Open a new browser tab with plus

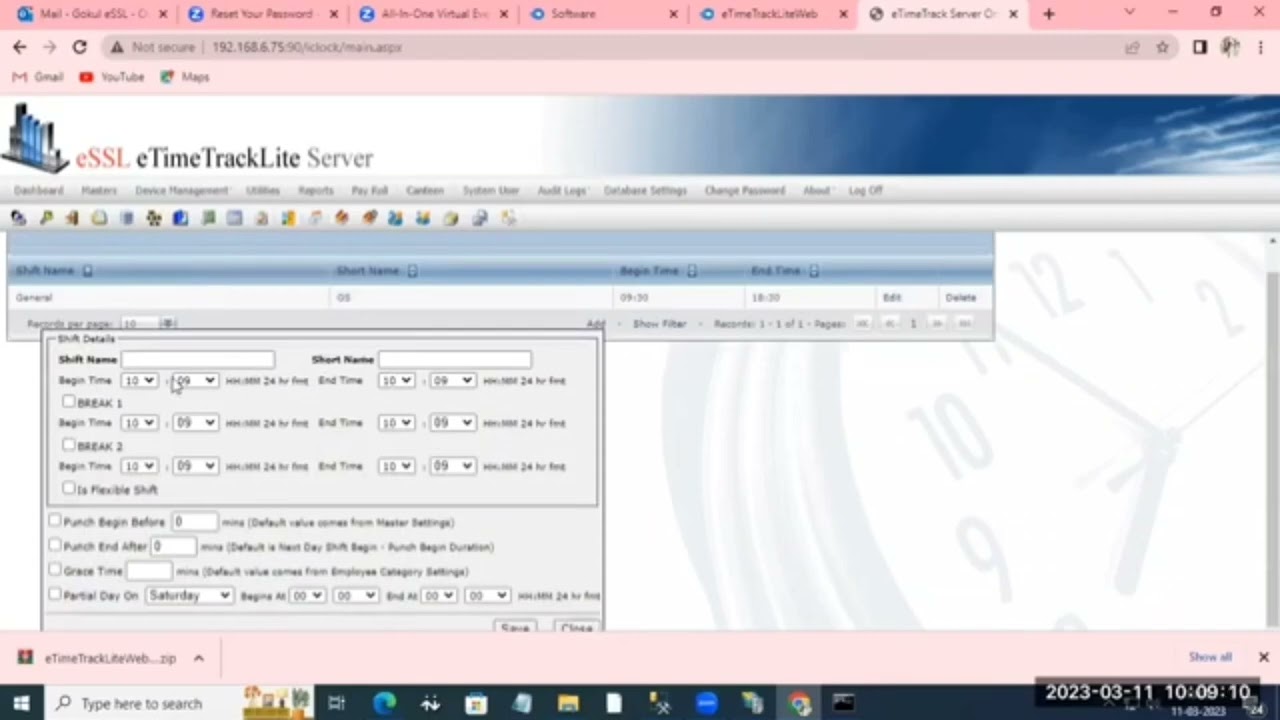pyautogui.click(x=1048, y=14)
